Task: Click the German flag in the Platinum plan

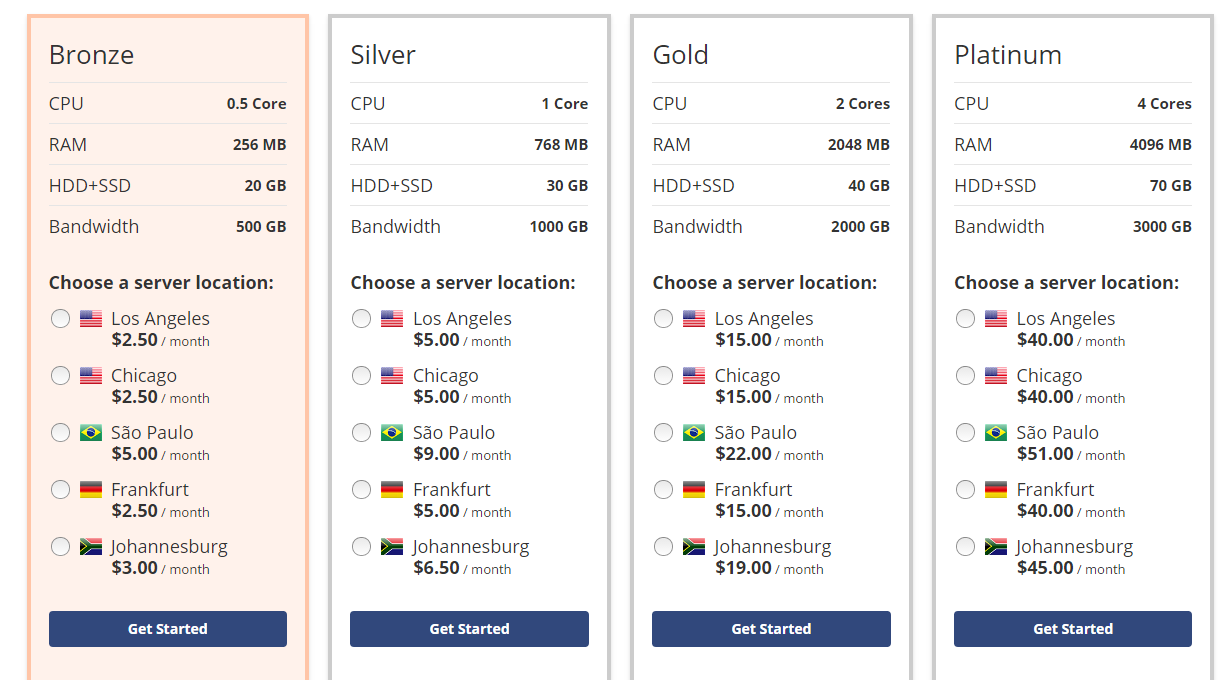Action: (x=996, y=490)
